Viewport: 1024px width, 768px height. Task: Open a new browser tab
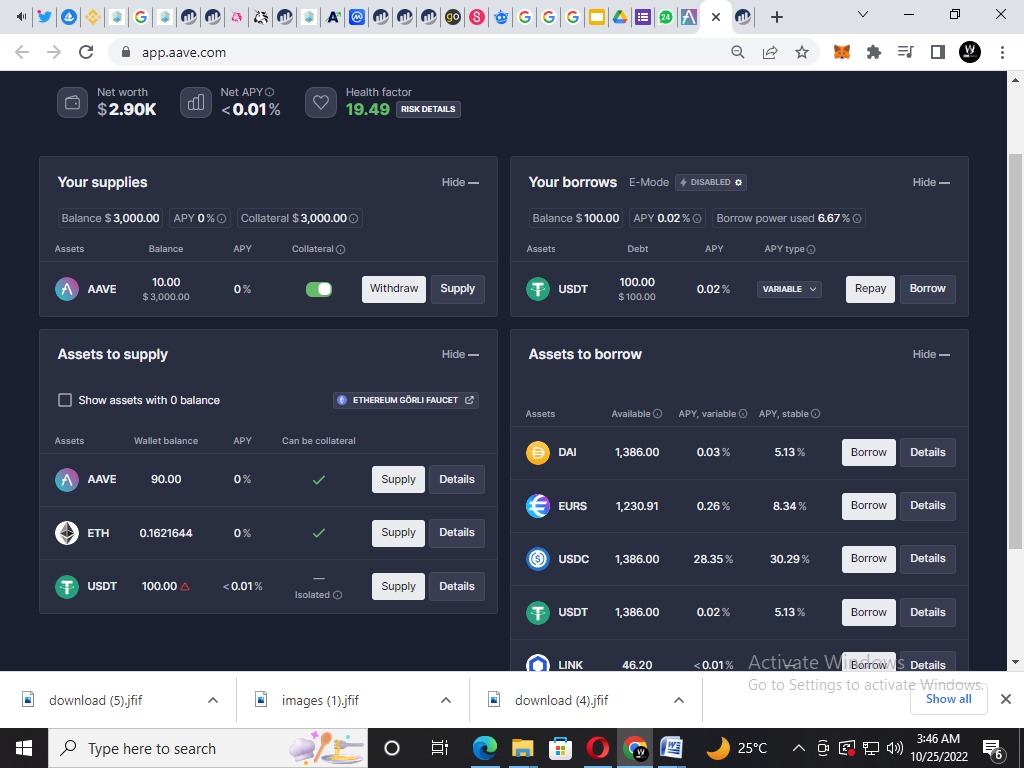click(776, 16)
